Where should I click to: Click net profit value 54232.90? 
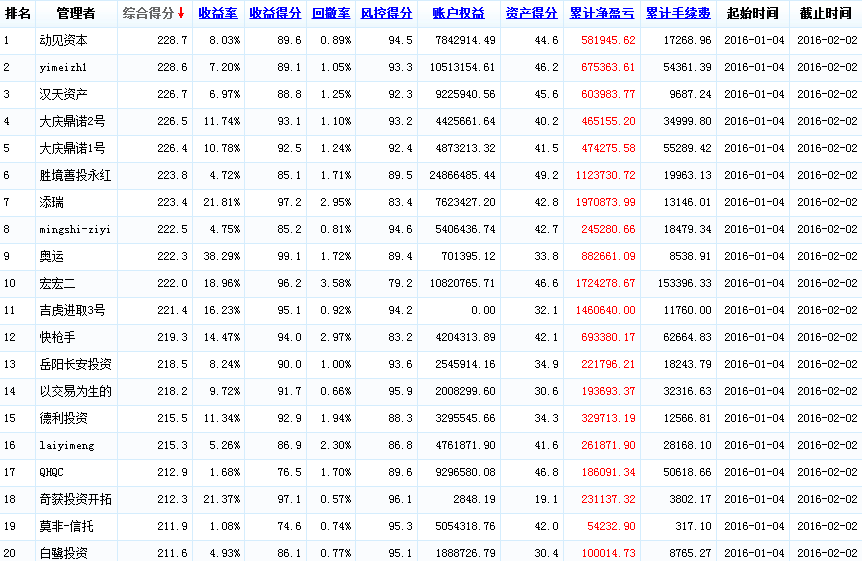(x=611, y=526)
